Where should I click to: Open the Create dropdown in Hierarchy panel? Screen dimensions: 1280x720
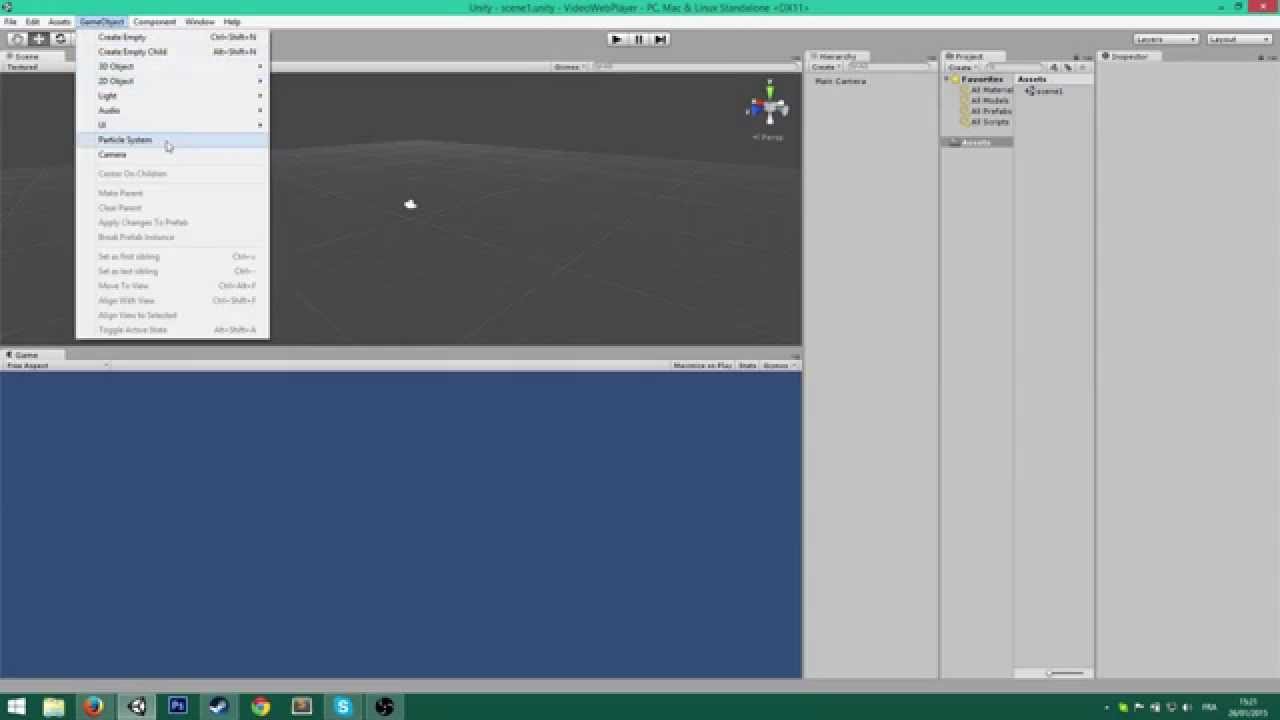click(825, 67)
